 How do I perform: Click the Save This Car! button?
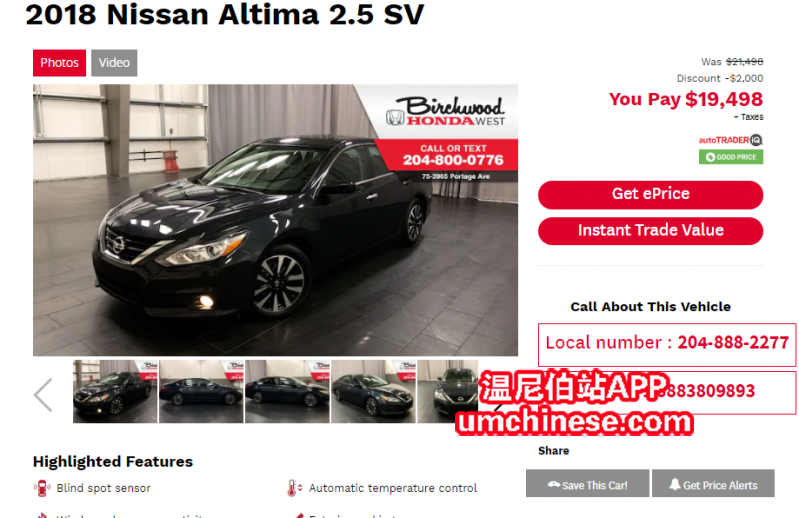coord(588,483)
